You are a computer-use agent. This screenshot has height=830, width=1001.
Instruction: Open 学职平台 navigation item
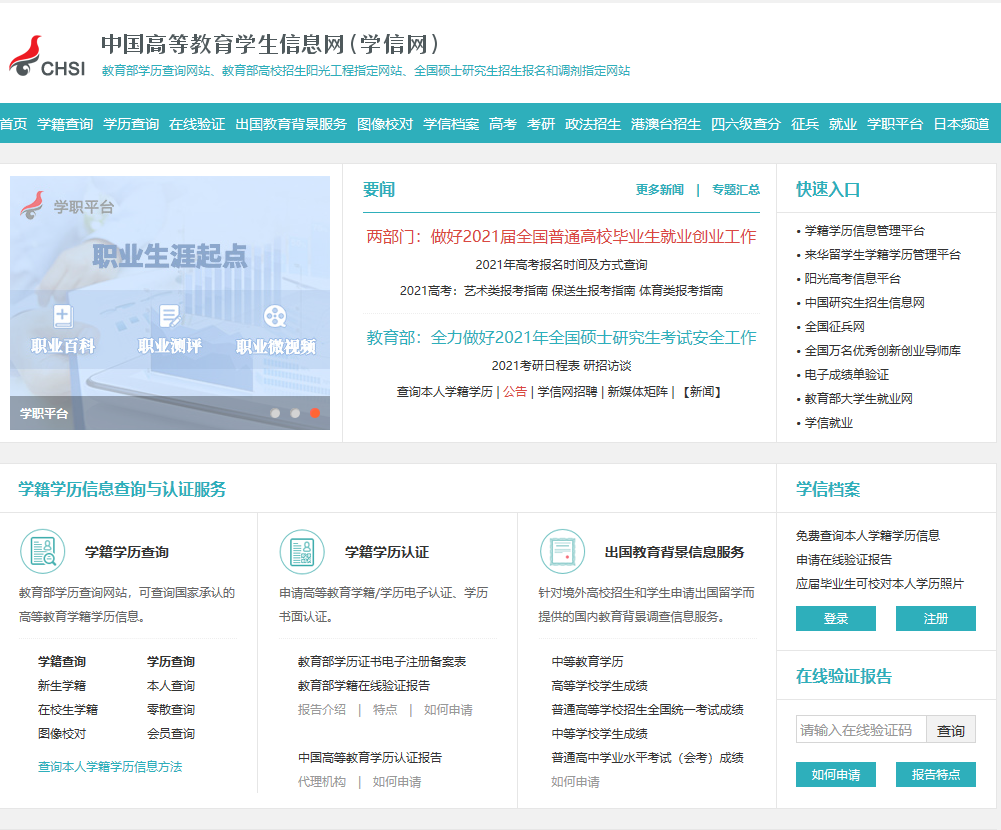895,124
